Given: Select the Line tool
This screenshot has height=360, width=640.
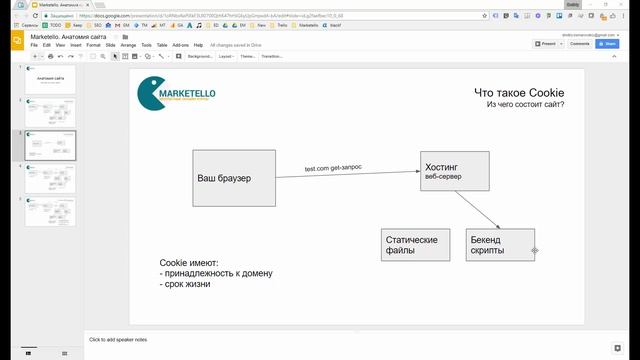Looking at the screenshot, I should [161, 56].
